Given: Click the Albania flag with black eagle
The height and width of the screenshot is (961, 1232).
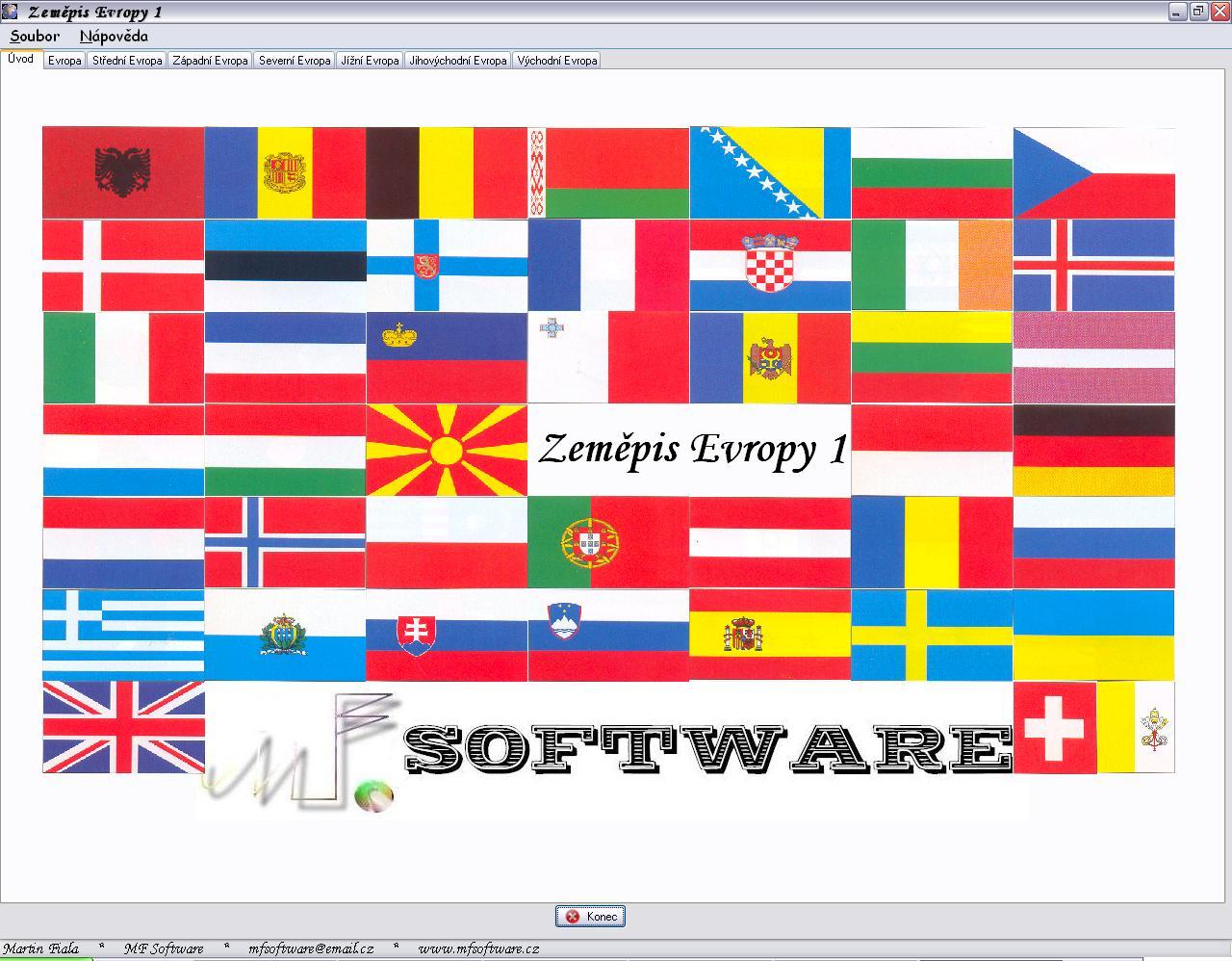Looking at the screenshot, I should pos(123,173).
